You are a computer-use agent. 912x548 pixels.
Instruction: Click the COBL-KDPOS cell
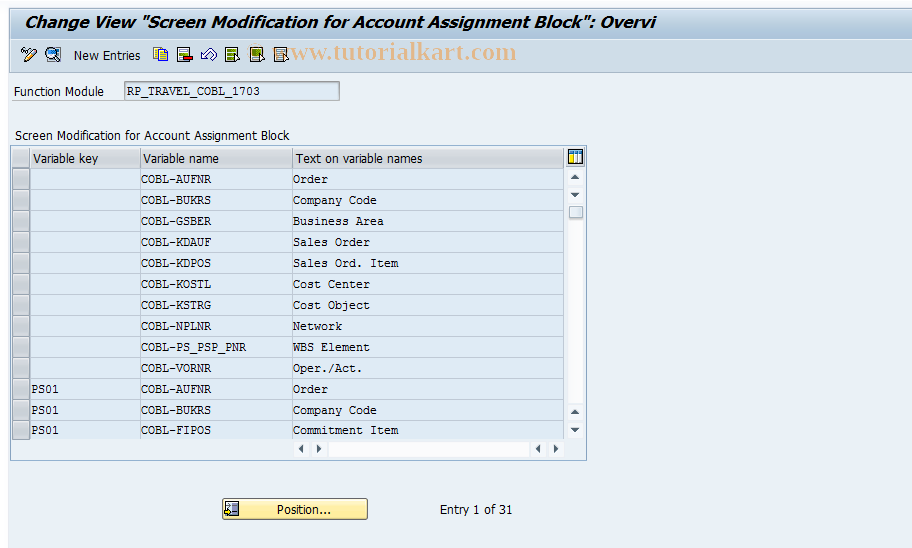point(216,263)
